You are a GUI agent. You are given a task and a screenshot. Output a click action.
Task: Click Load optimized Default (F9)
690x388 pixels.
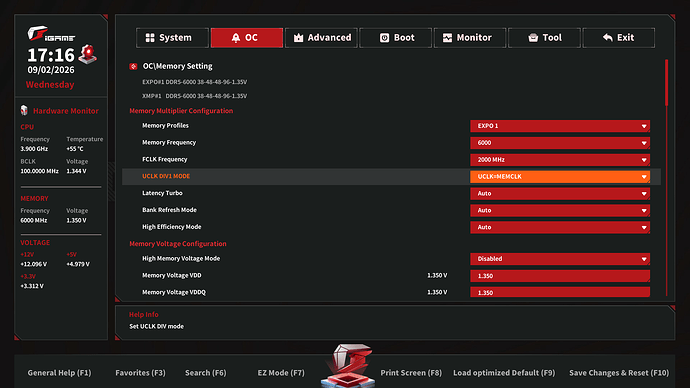point(504,373)
